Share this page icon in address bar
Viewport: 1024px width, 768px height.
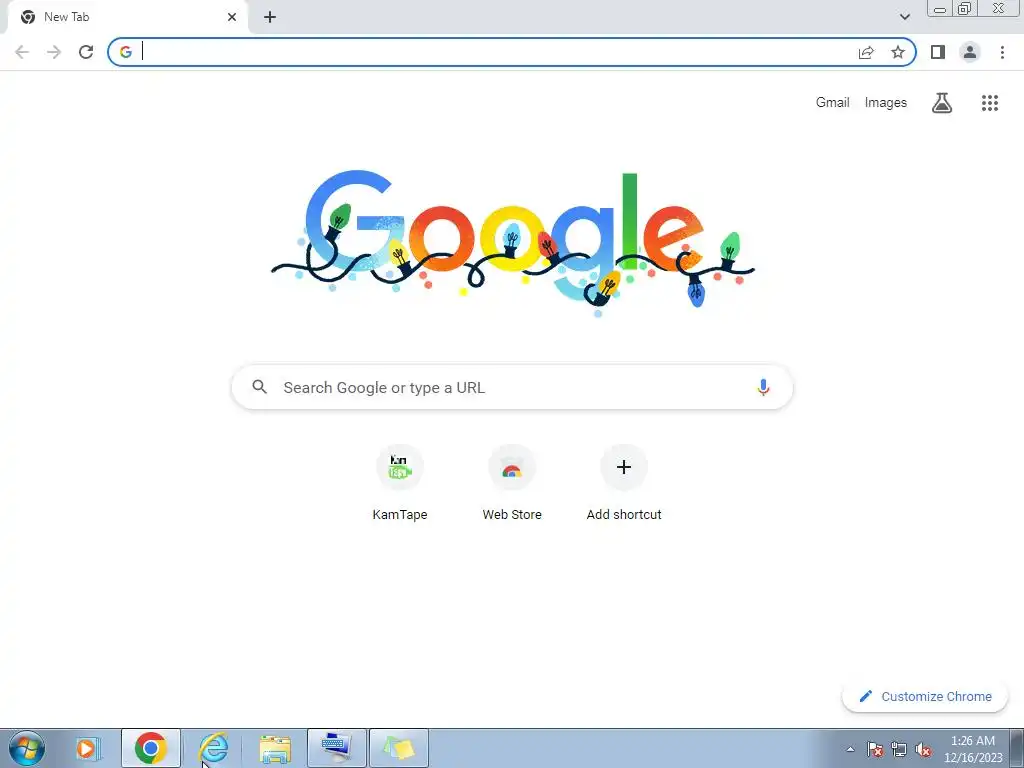point(866,52)
